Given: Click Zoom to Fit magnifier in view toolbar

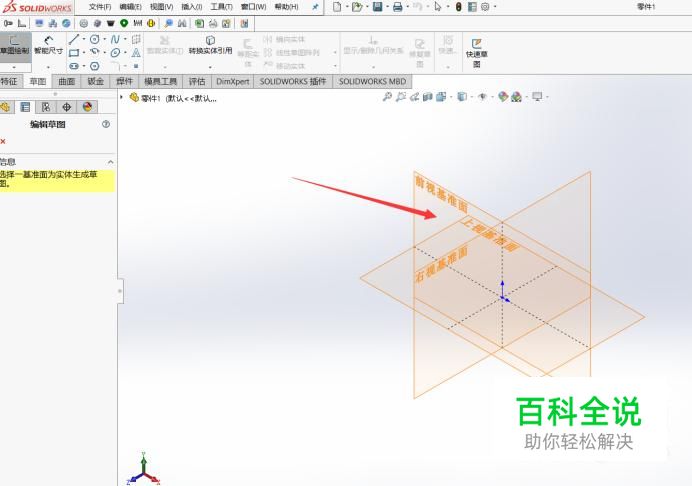Looking at the screenshot, I should coord(387,97).
